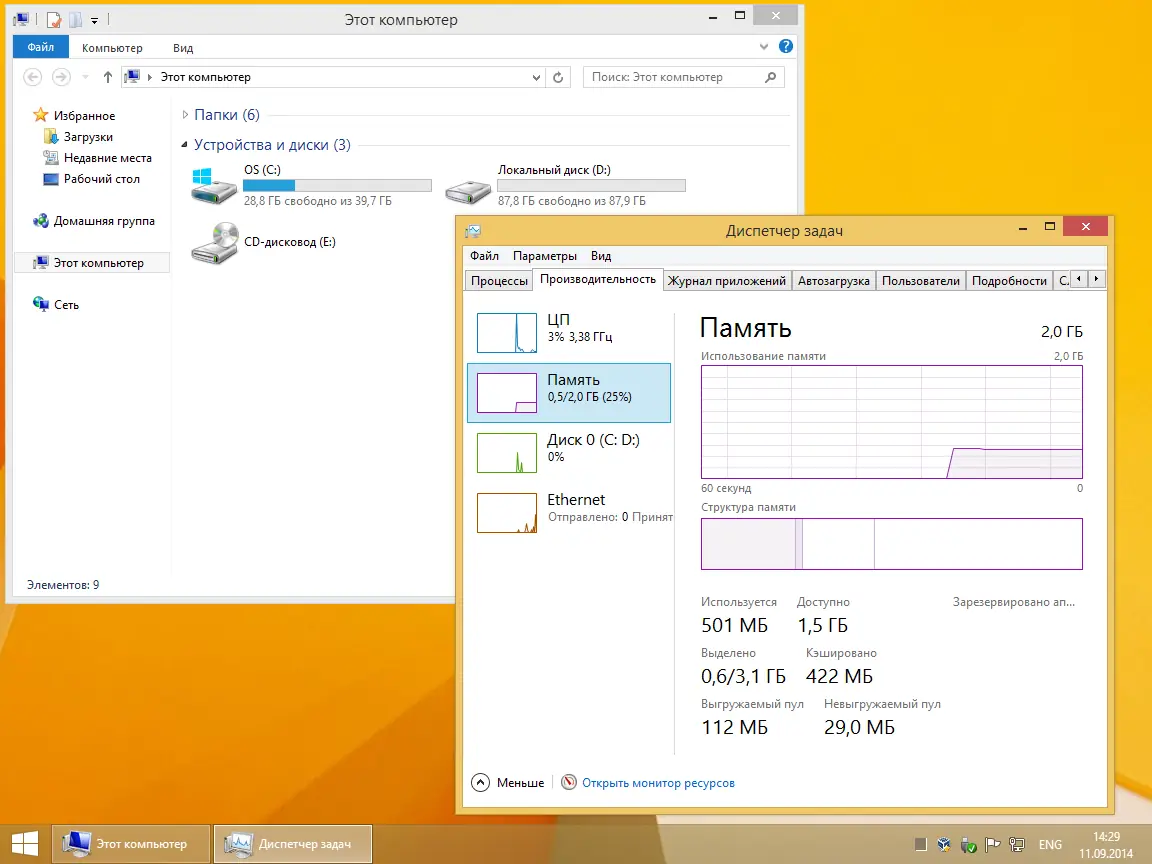Switch to the Пользователи tab

(x=921, y=281)
